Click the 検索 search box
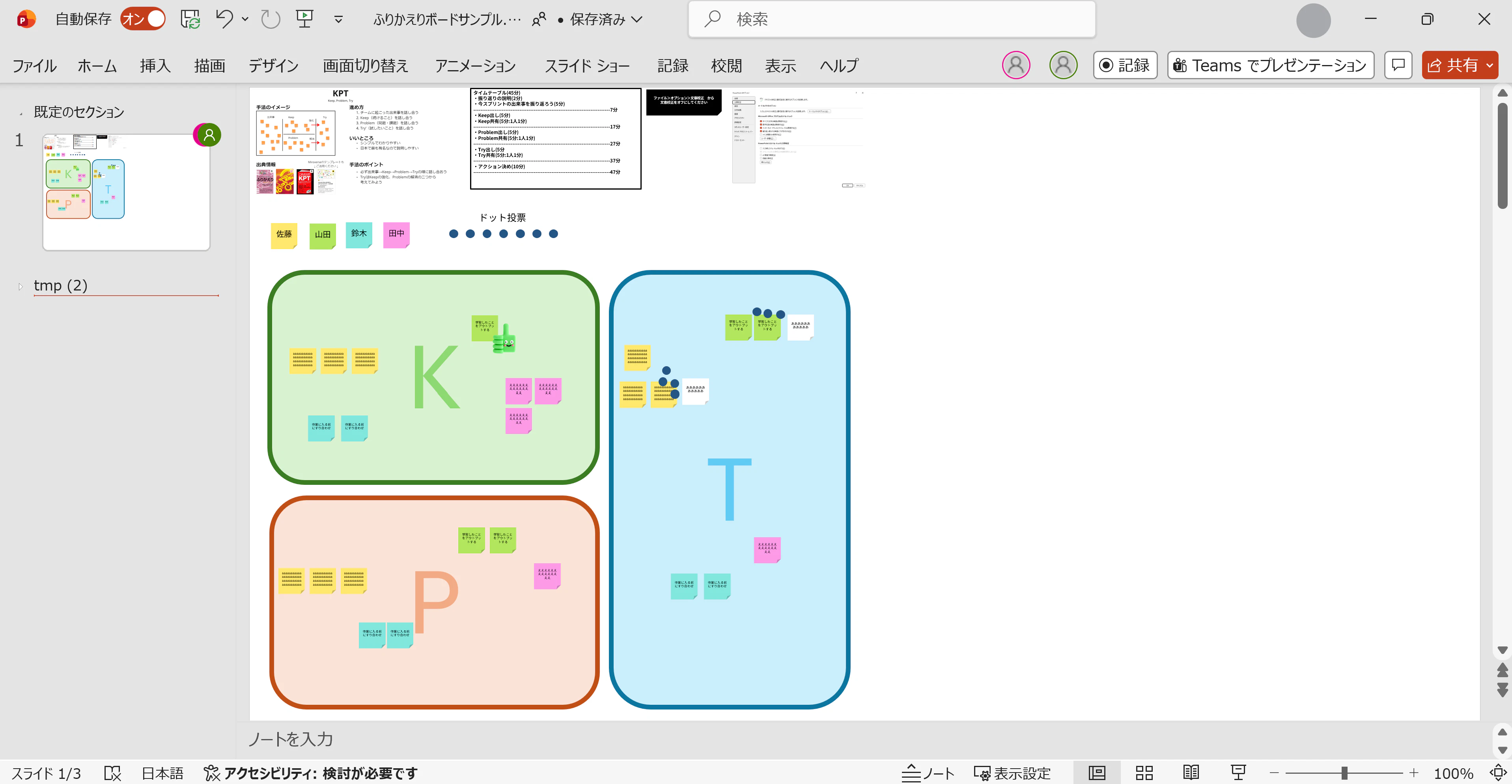Image resolution: width=1512 pixels, height=784 pixels. click(x=892, y=19)
